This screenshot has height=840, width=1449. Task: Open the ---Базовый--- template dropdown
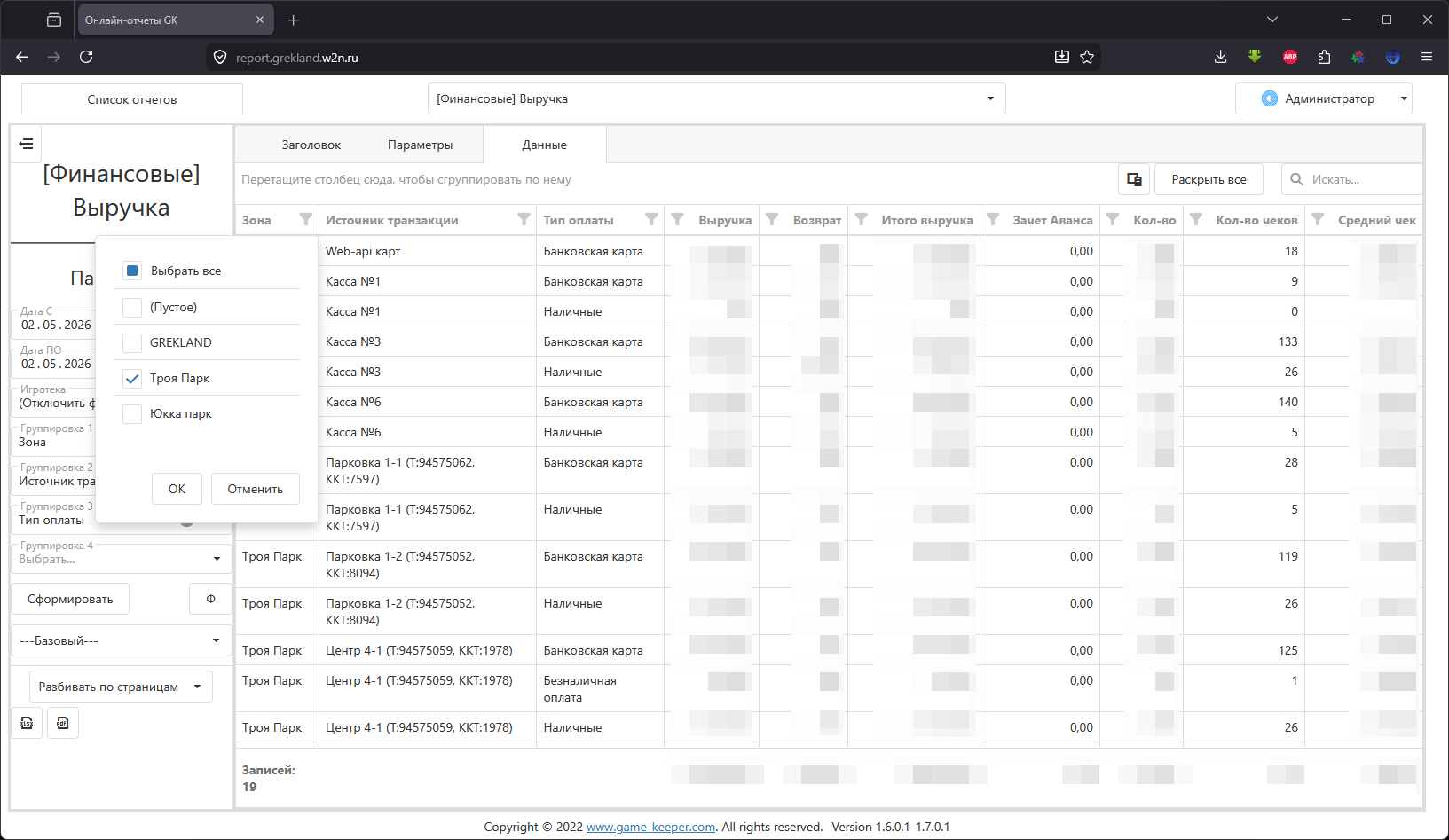pyautogui.click(x=121, y=640)
